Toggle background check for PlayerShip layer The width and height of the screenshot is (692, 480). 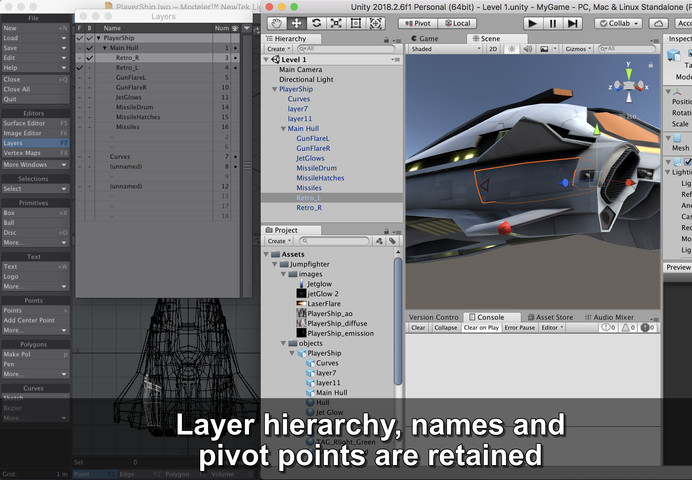click(x=90, y=38)
